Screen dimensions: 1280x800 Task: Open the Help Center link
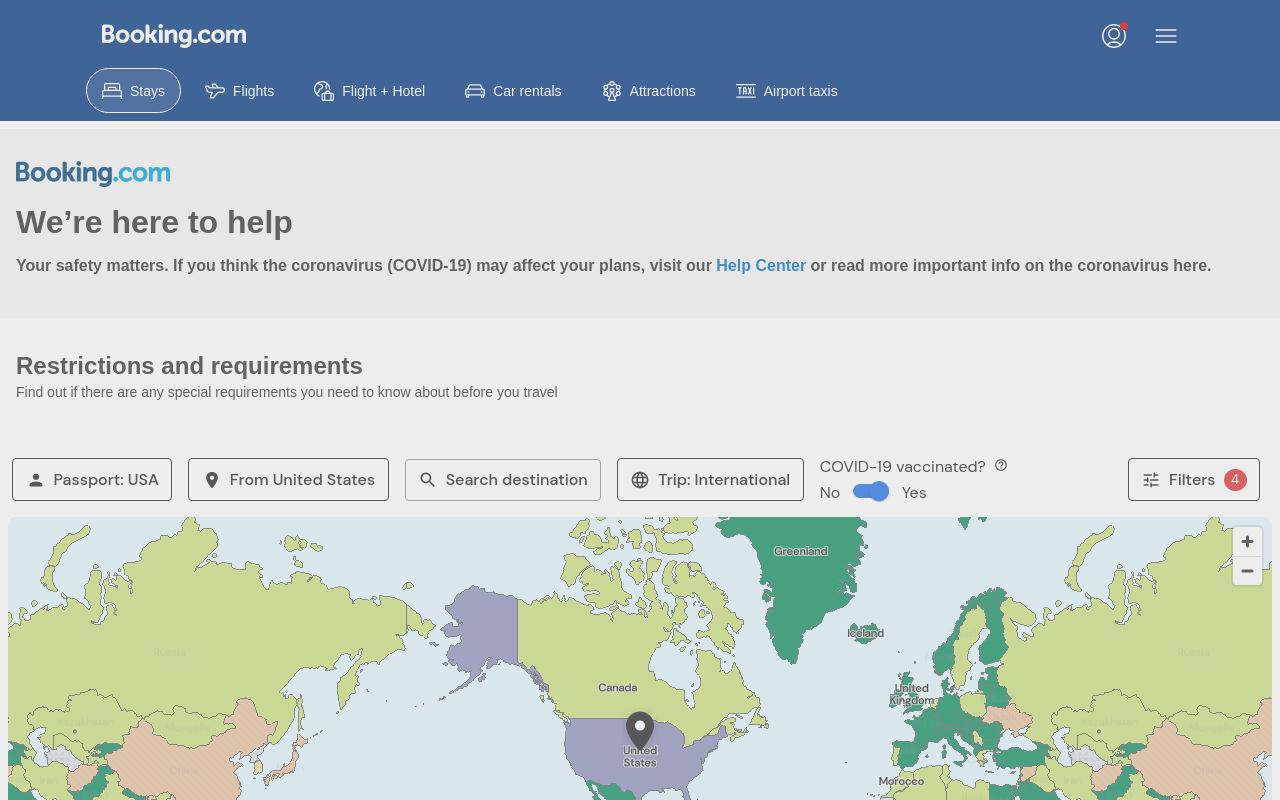click(x=761, y=265)
